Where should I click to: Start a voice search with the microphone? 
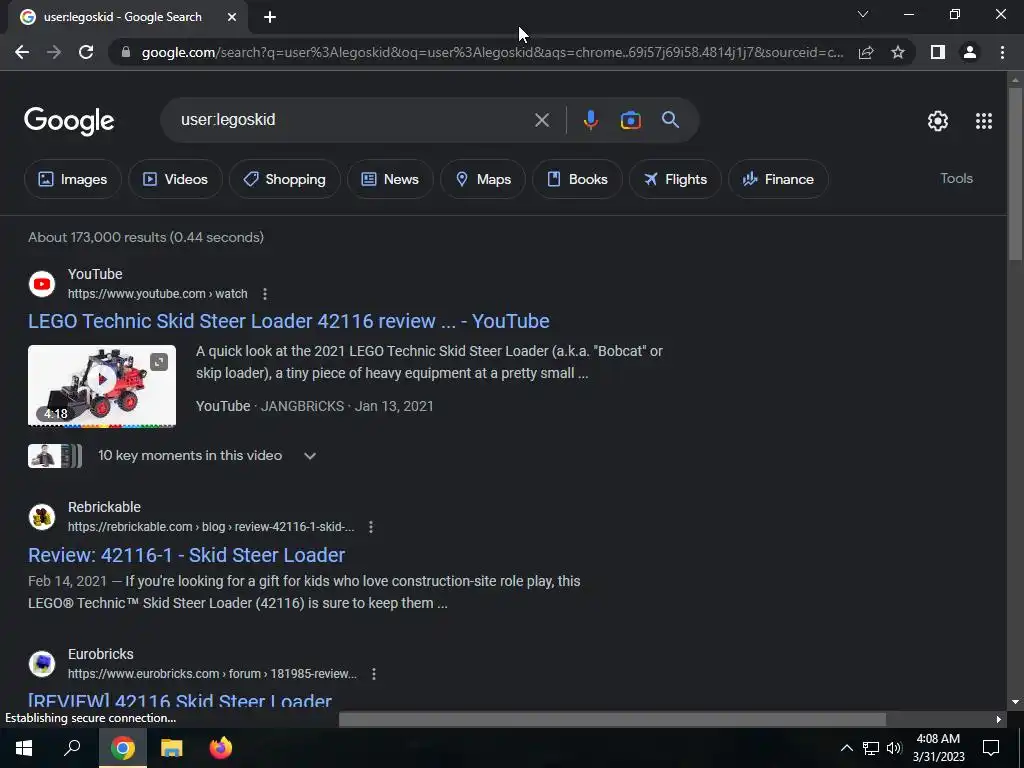[x=590, y=120]
